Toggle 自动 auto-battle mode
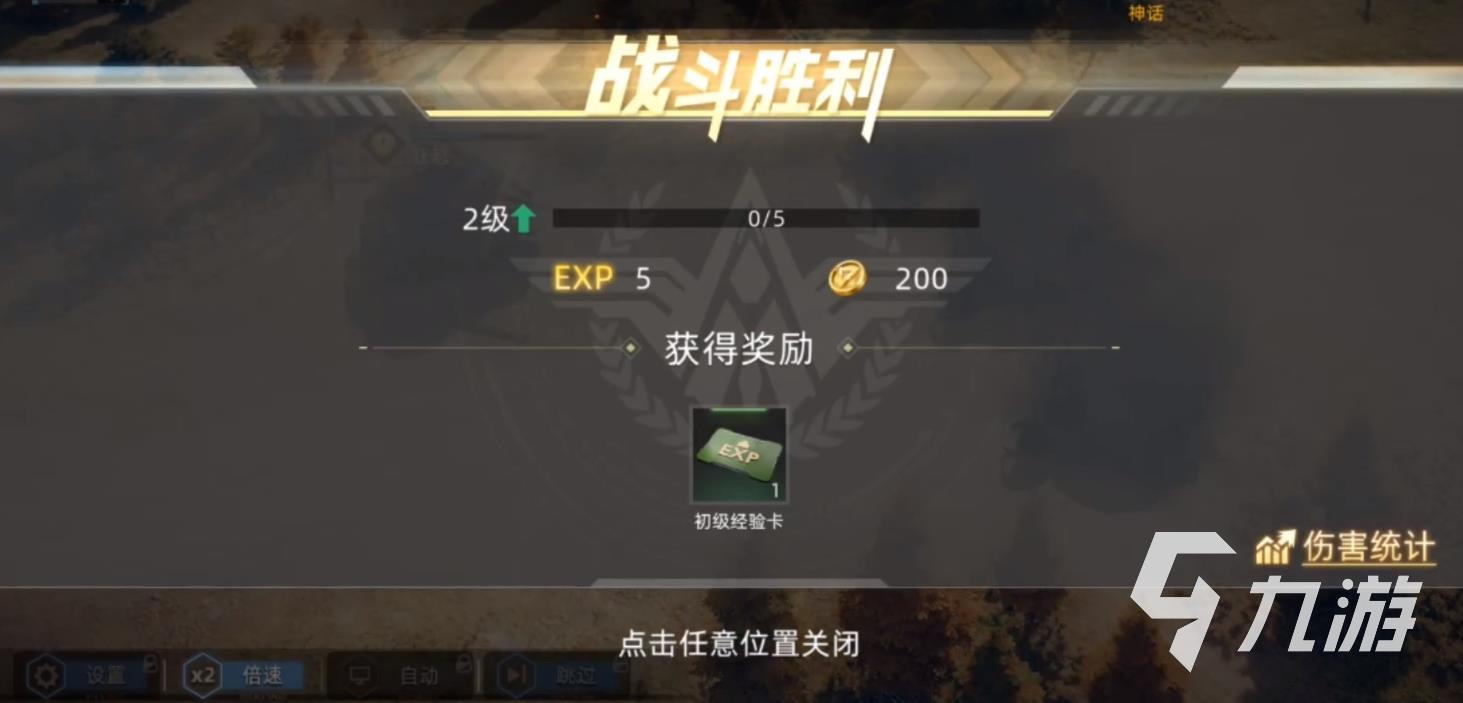 (400, 676)
